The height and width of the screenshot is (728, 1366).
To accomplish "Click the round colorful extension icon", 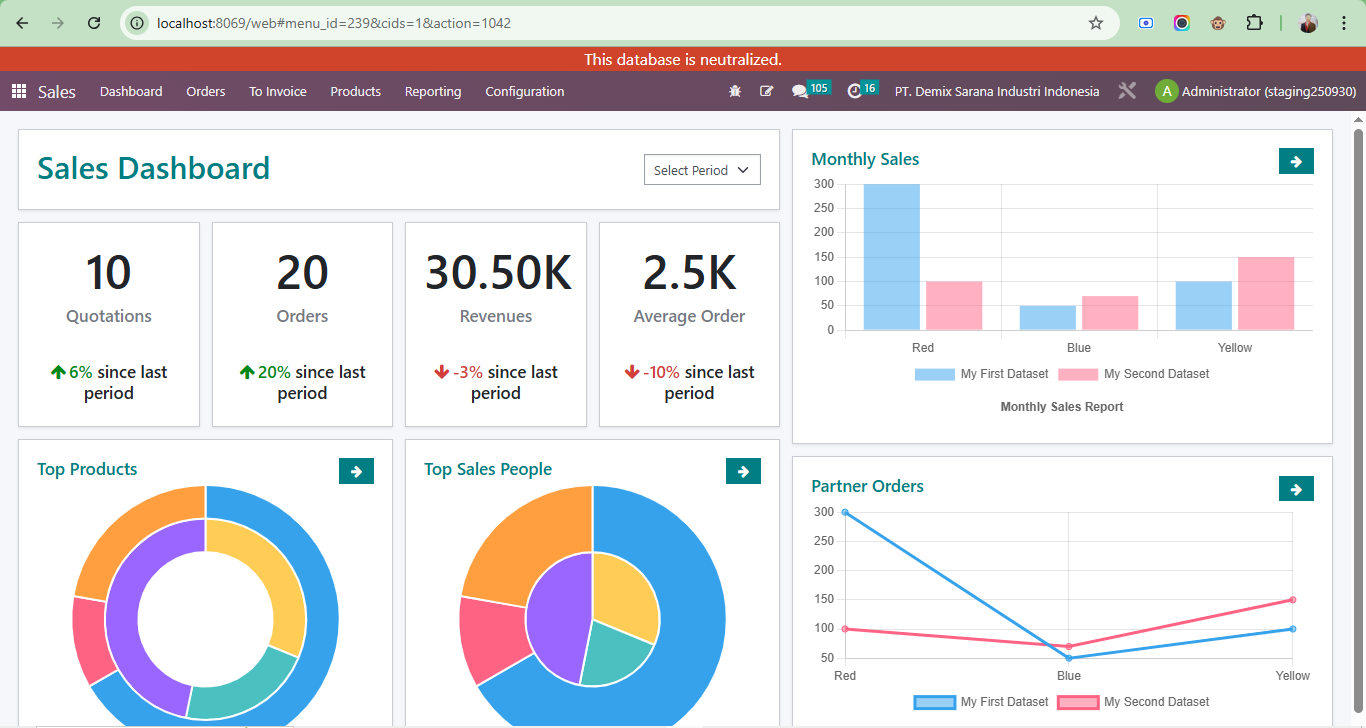I will [1182, 23].
